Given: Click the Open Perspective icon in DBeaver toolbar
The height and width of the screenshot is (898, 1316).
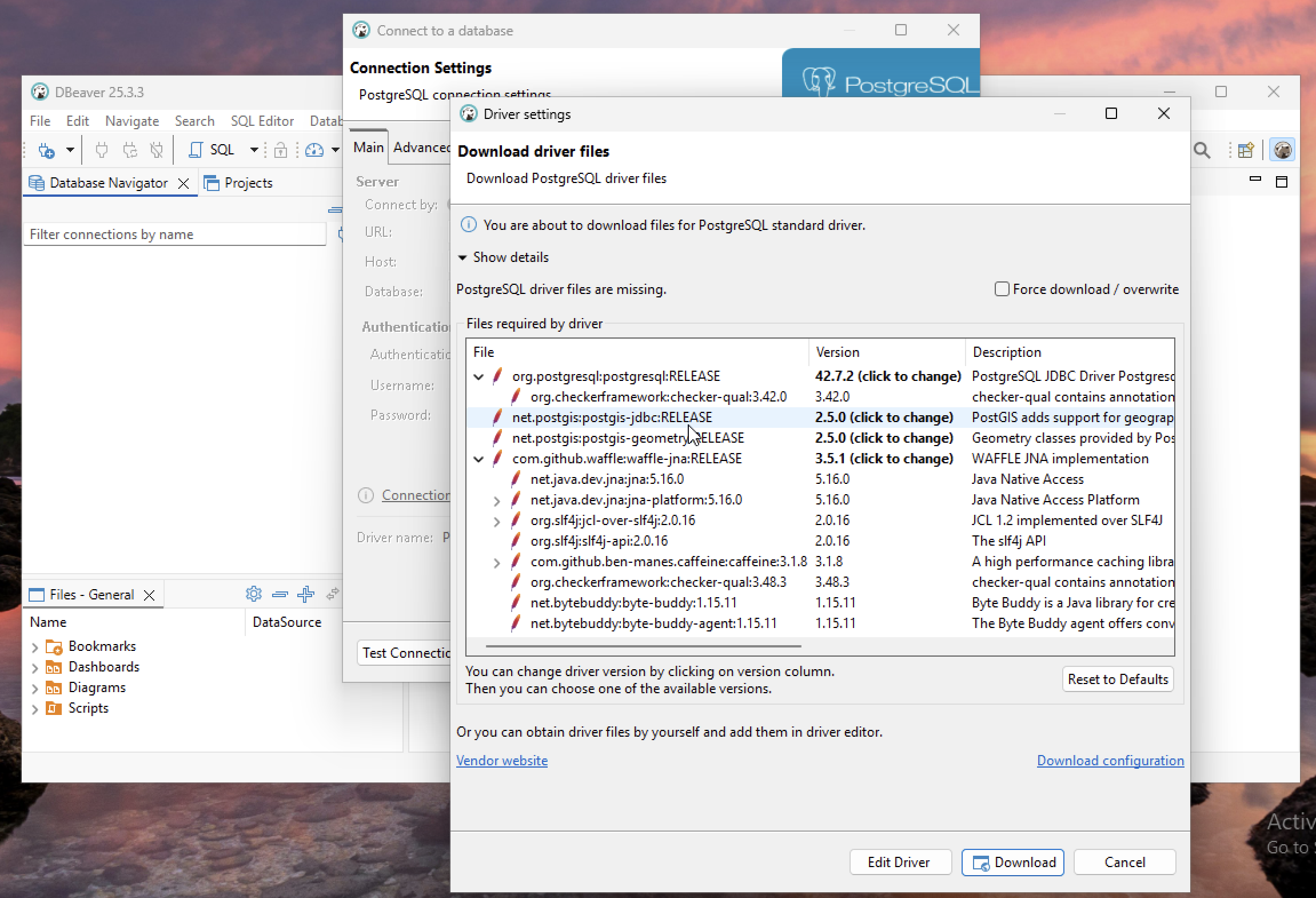Looking at the screenshot, I should (x=1245, y=150).
